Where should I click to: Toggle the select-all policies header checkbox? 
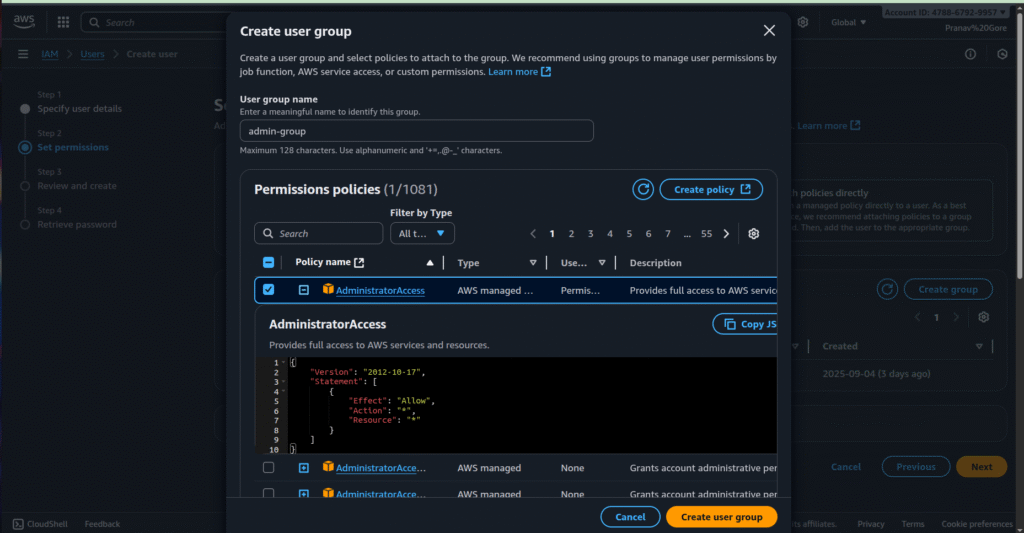tap(268, 263)
